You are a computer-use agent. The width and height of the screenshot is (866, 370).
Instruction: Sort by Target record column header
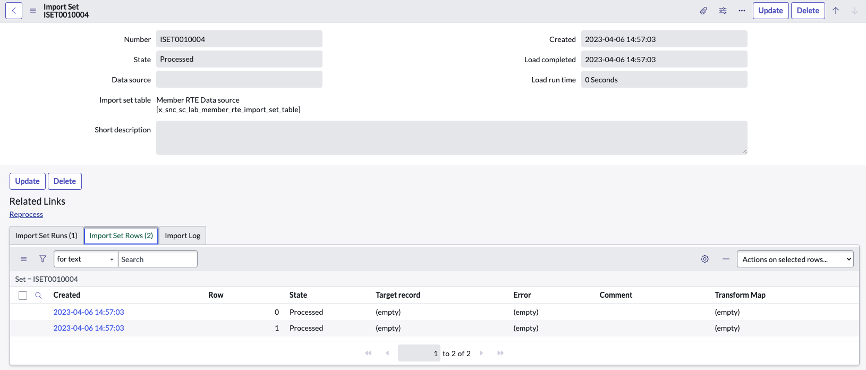(398, 295)
